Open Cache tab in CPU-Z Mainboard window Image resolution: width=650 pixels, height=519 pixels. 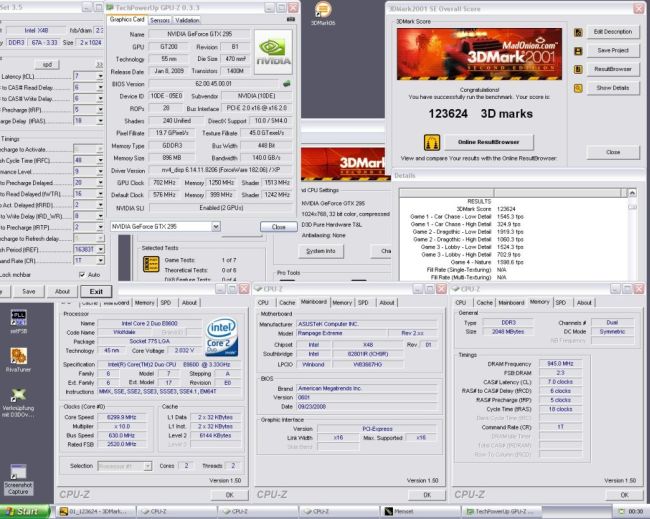tap(287, 303)
